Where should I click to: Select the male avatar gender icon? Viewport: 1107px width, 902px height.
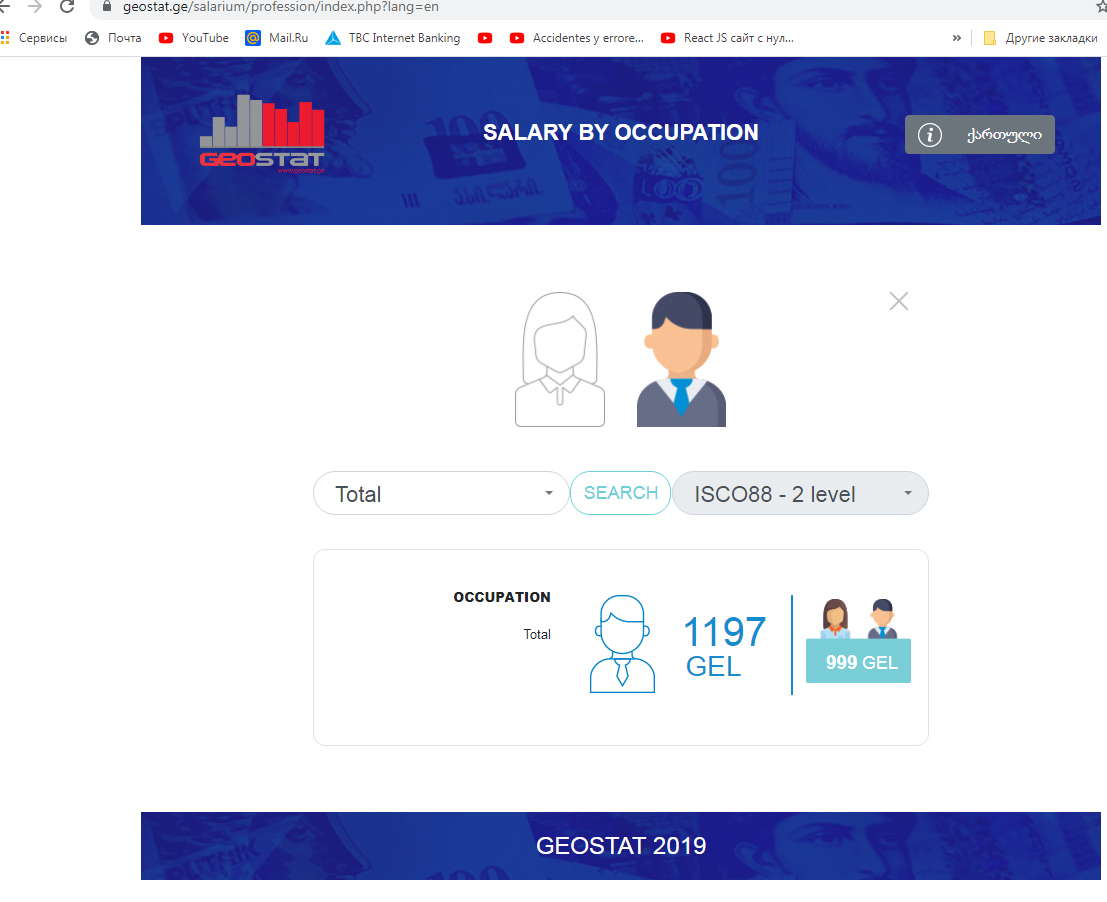coord(681,360)
